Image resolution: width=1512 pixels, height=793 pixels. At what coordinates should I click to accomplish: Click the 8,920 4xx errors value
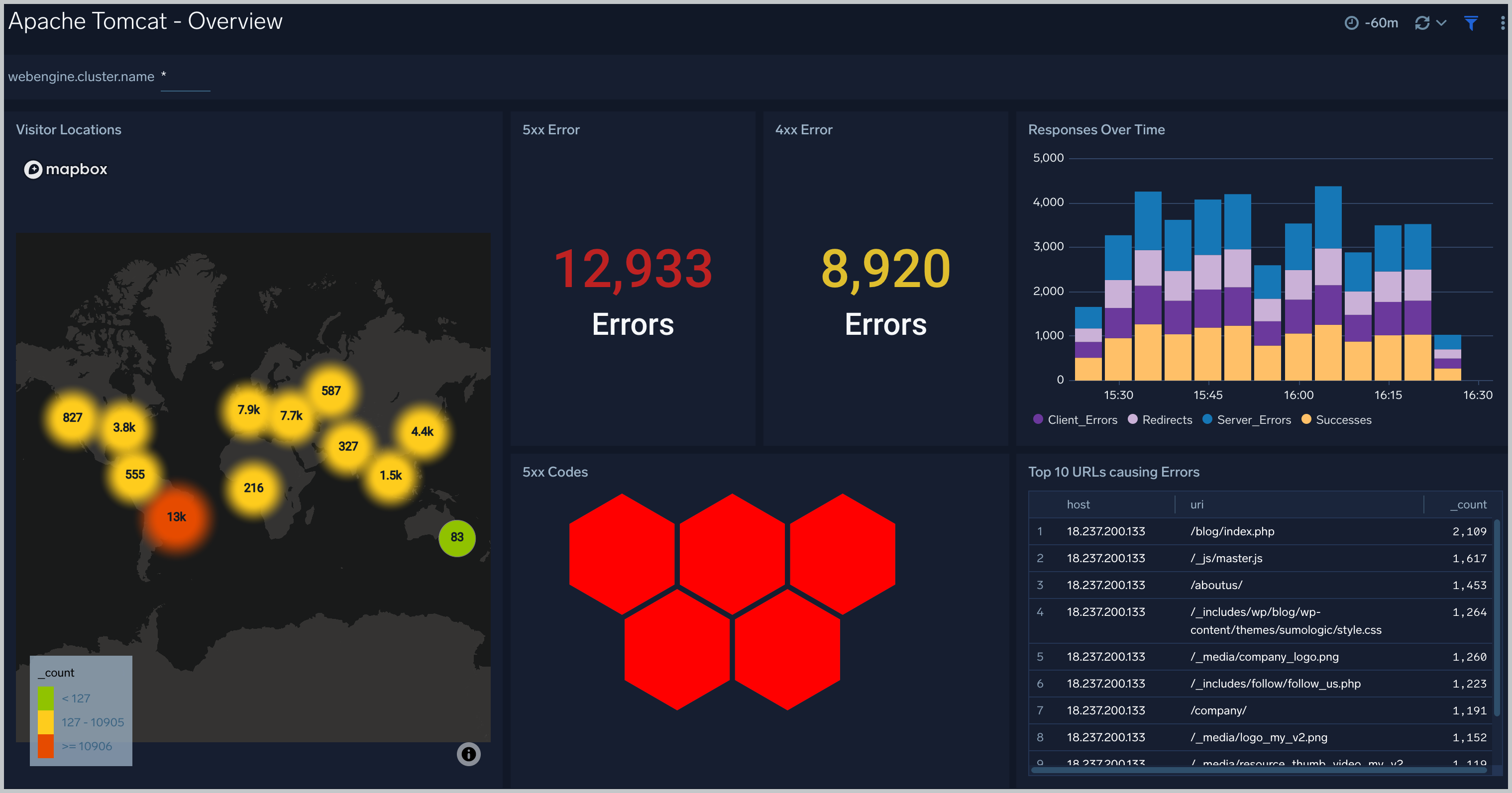click(885, 269)
